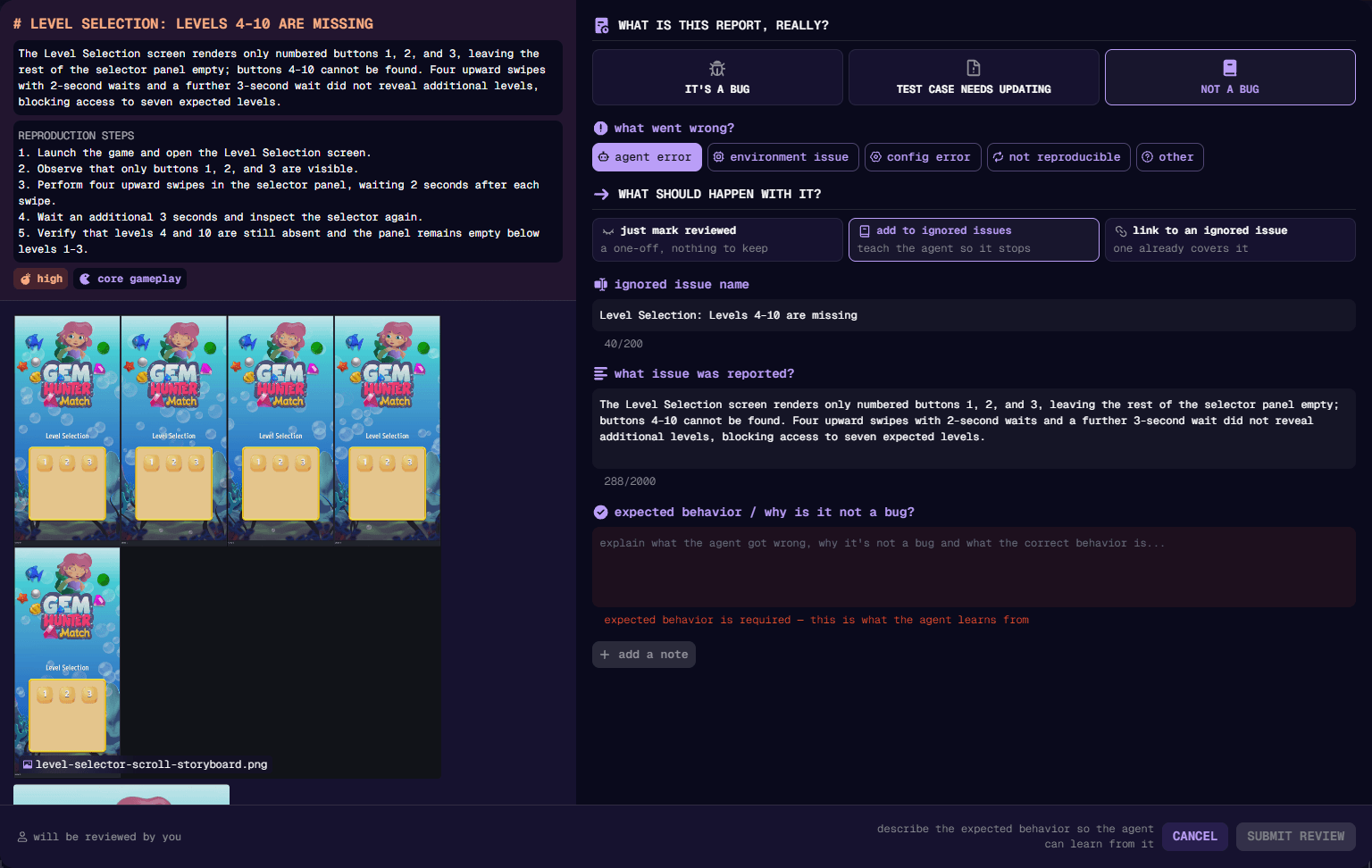
Task: Toggle the "agent error" reason chip
Action: [646, 157]
